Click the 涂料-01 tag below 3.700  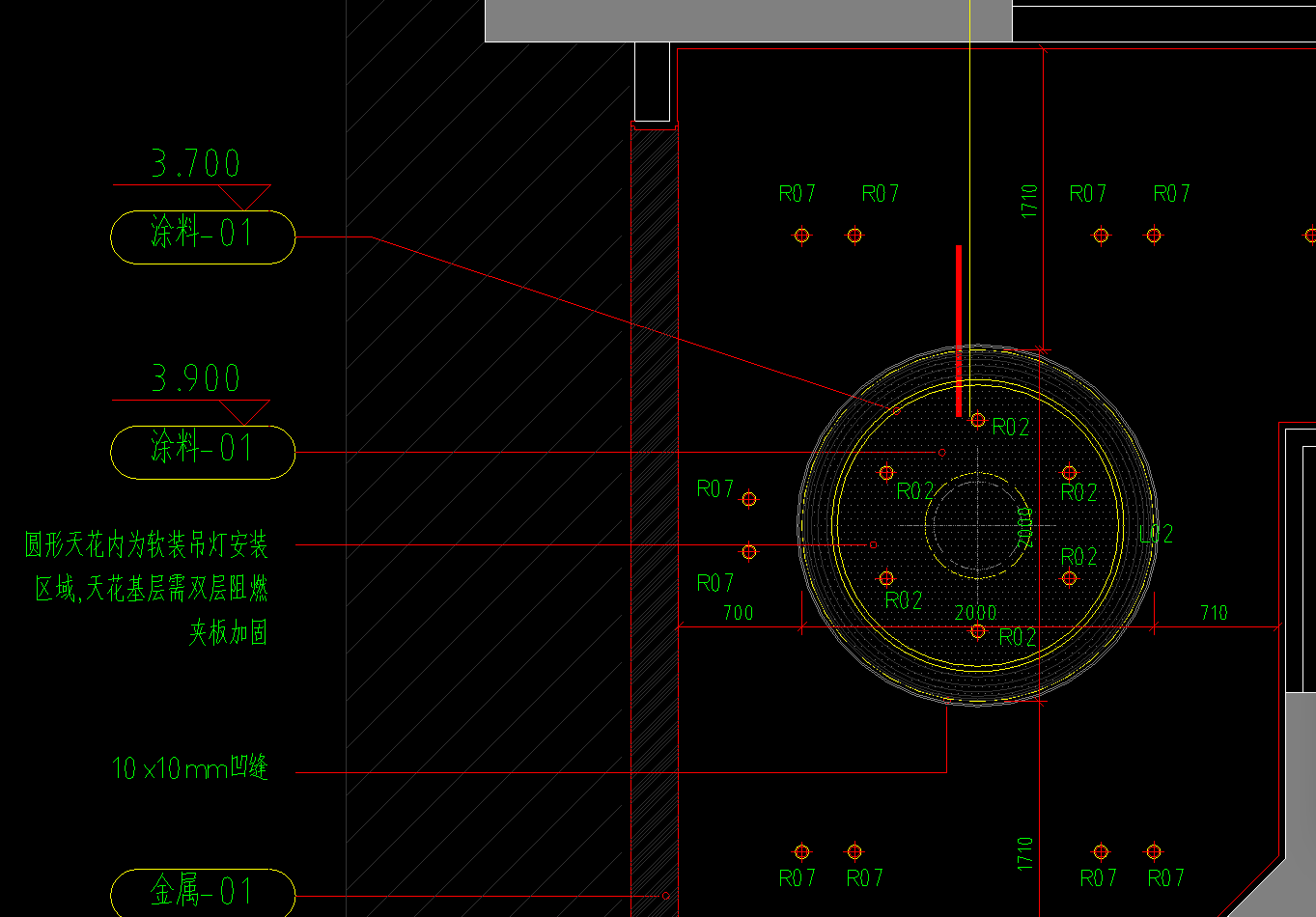(x=203, y=236)
